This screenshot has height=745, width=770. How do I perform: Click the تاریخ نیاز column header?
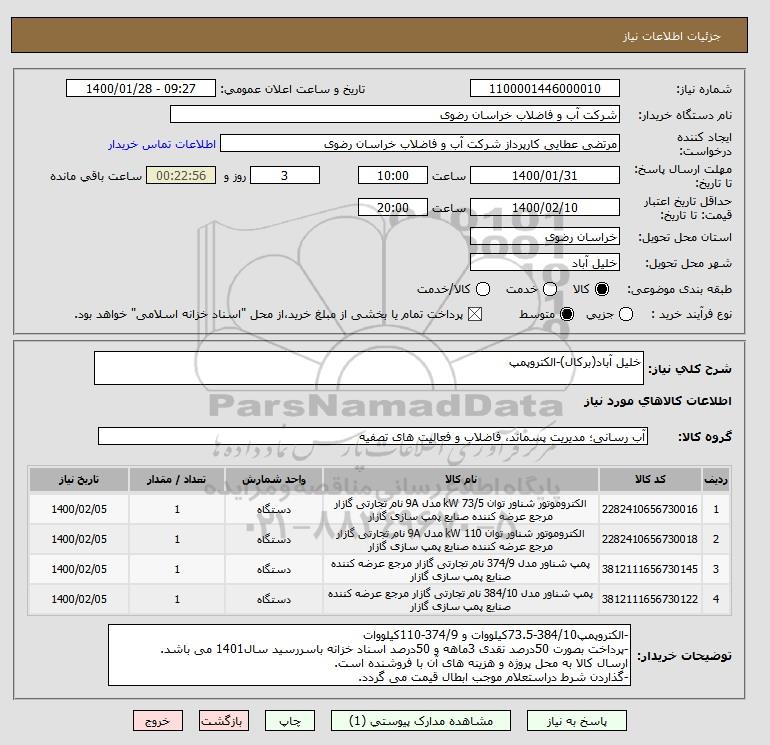pyautogui.click(x=79, y=479)
